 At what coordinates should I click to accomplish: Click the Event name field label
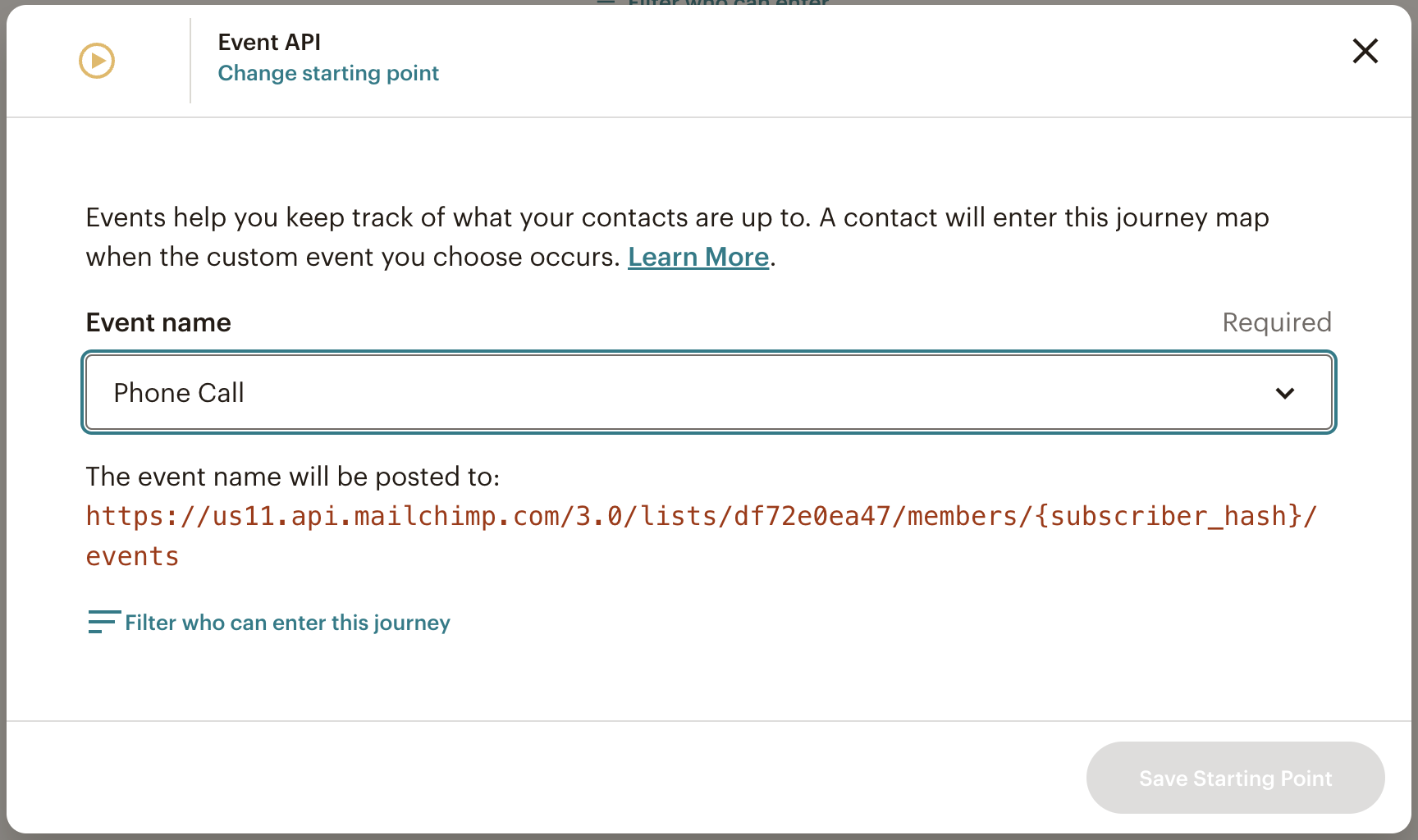point(158,322)
